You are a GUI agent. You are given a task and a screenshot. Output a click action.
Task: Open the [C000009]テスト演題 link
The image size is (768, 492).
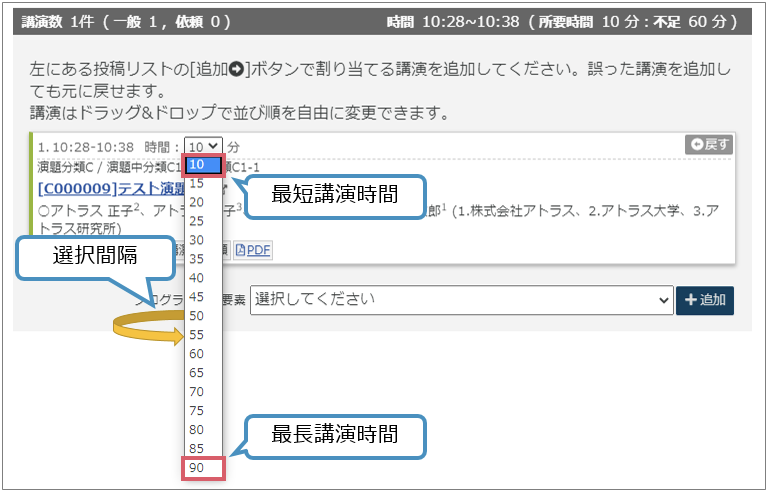coord(111,189)
